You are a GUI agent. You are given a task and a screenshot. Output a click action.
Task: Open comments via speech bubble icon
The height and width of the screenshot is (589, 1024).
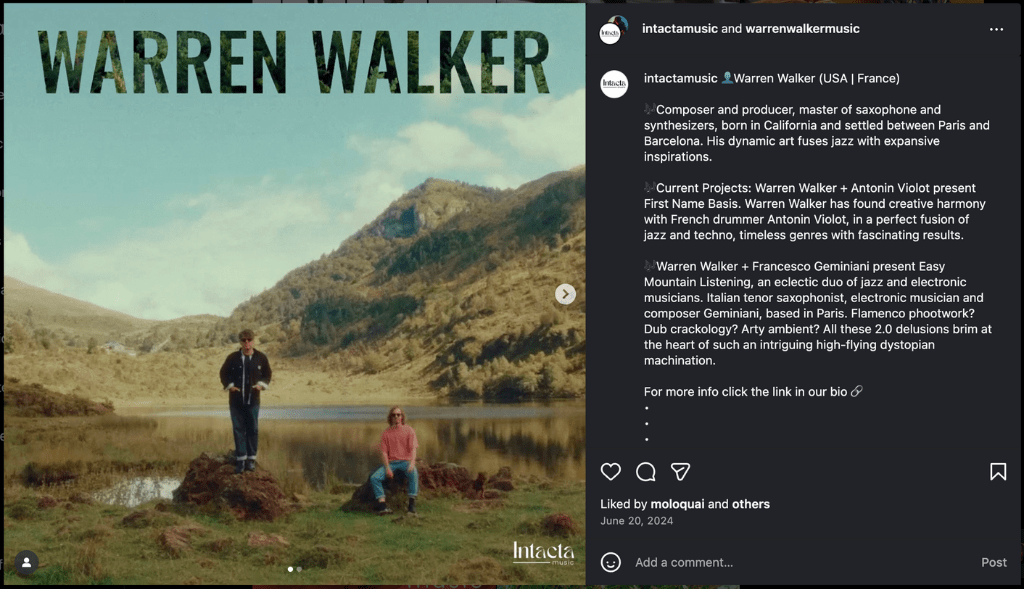646,471
